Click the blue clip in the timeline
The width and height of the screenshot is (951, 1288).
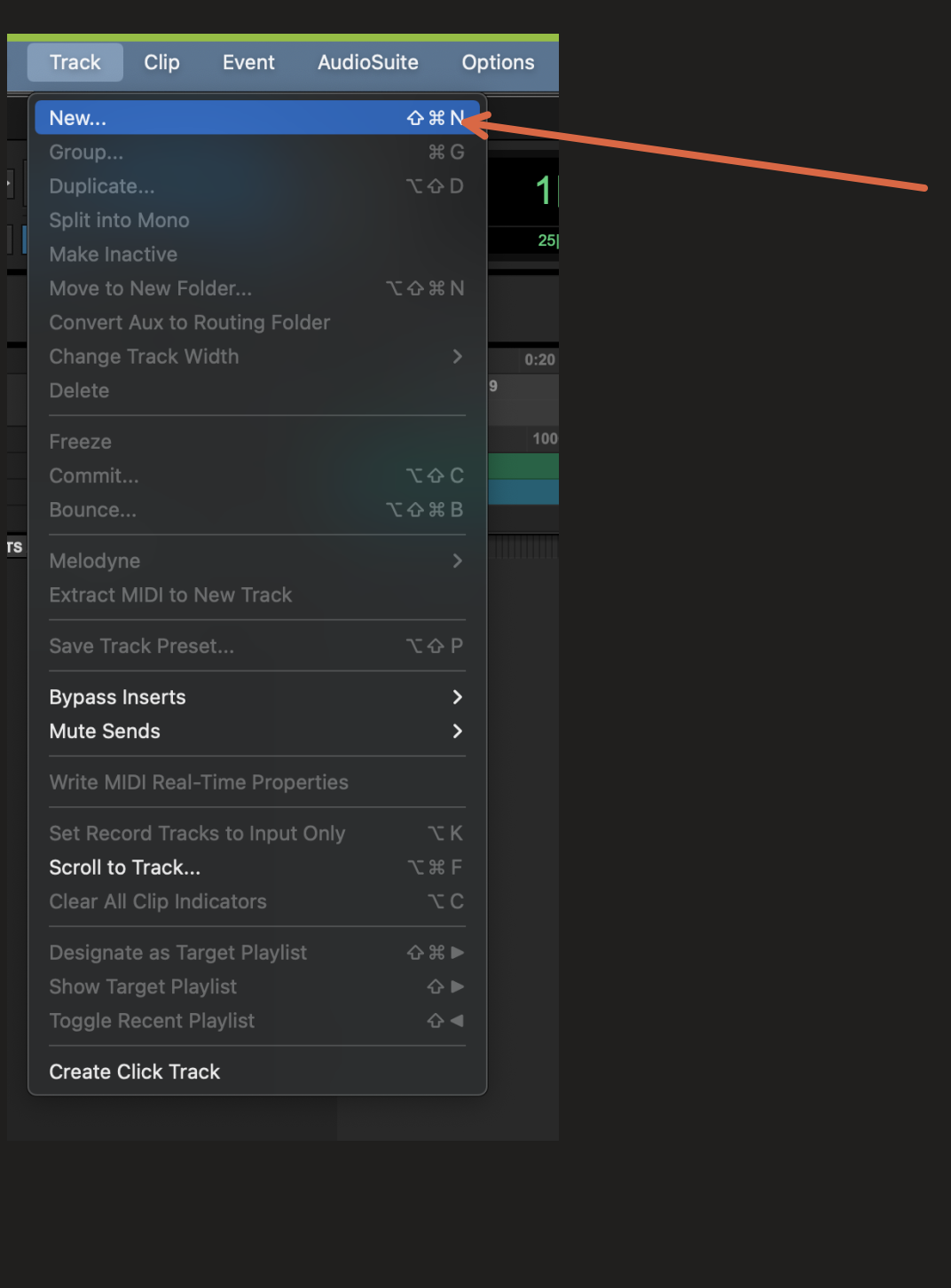coord(523,492)
